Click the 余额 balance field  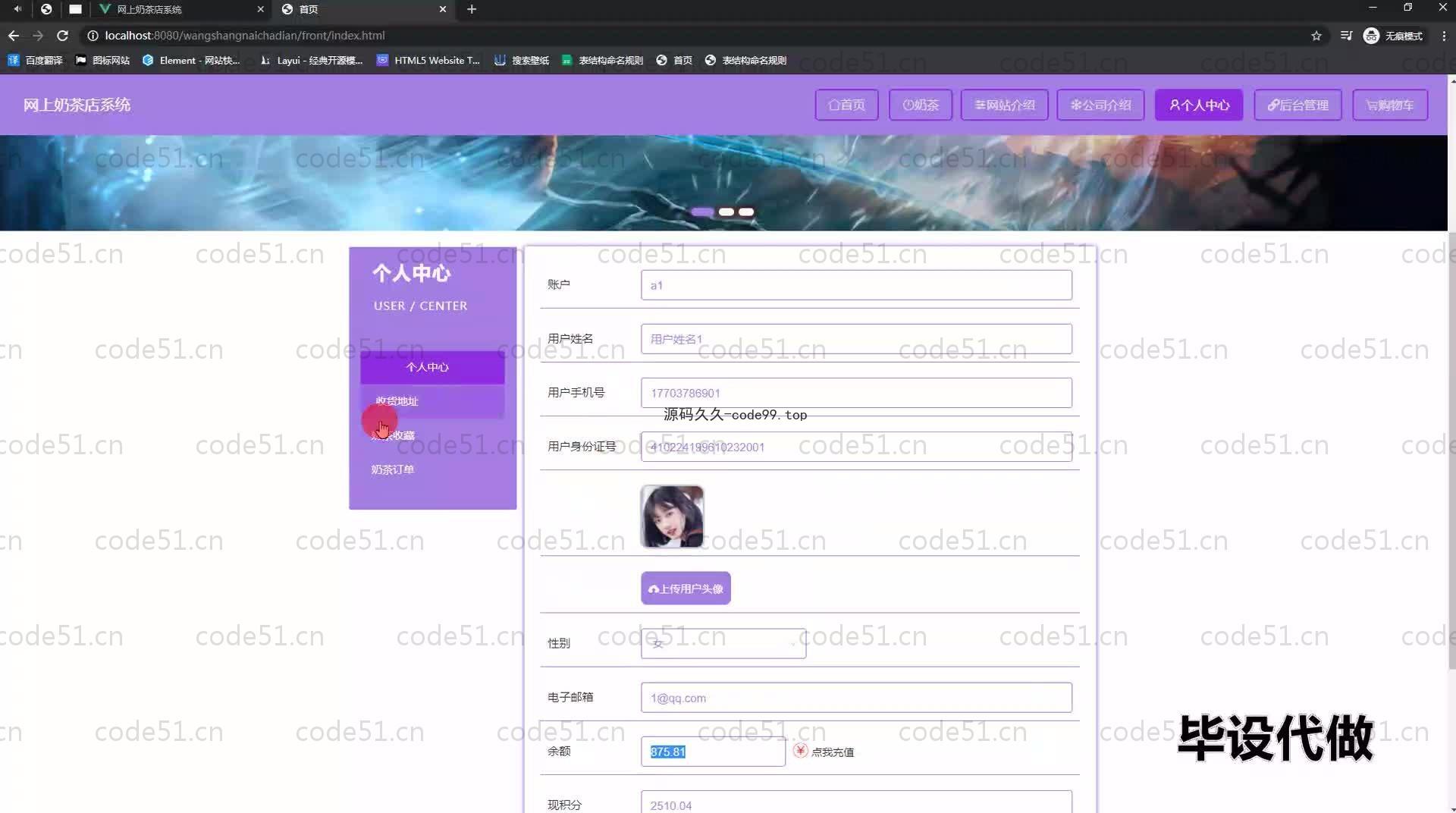point(713,752)
